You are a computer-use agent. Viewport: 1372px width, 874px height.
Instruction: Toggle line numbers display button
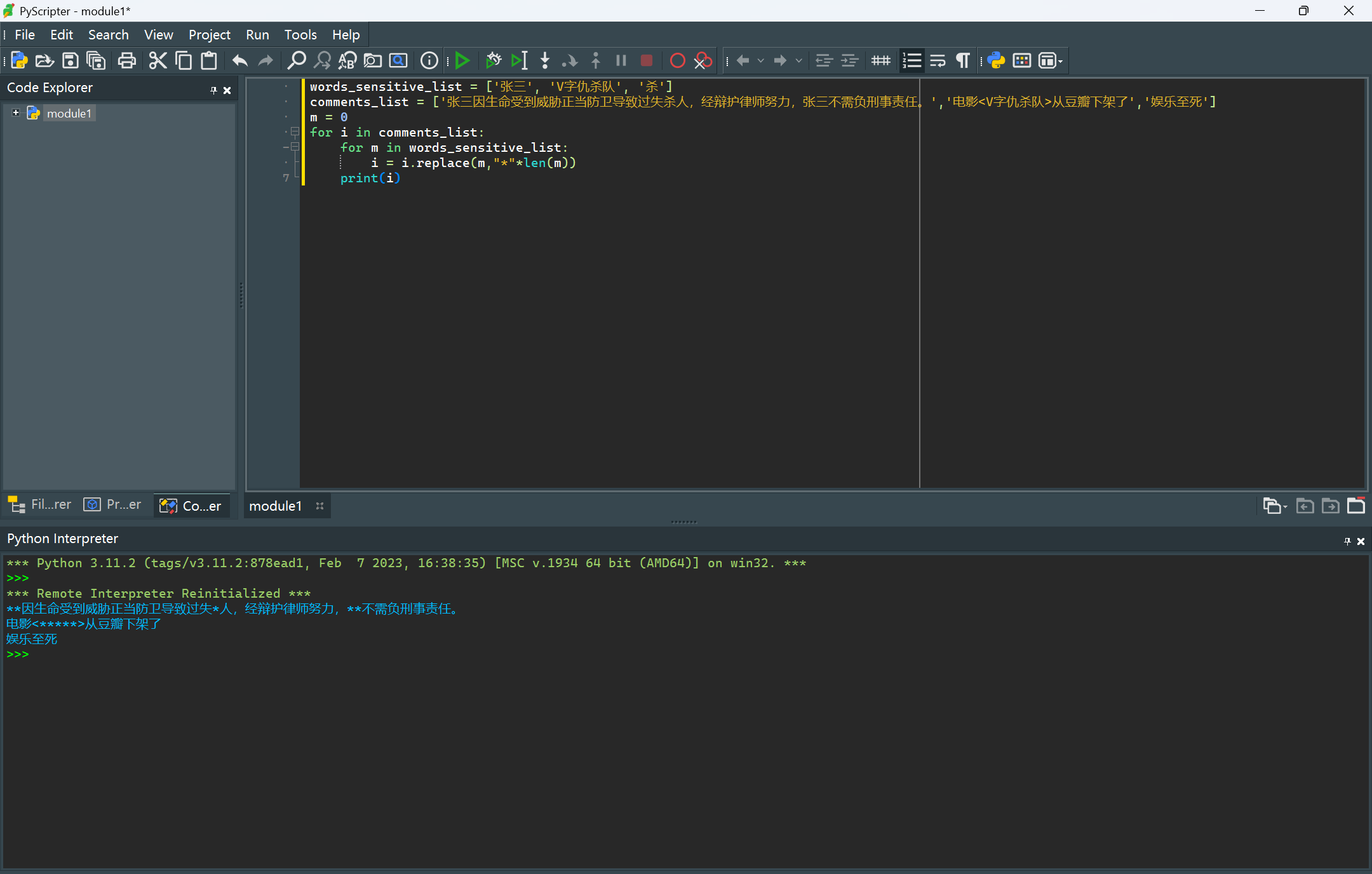coord(911,61)
